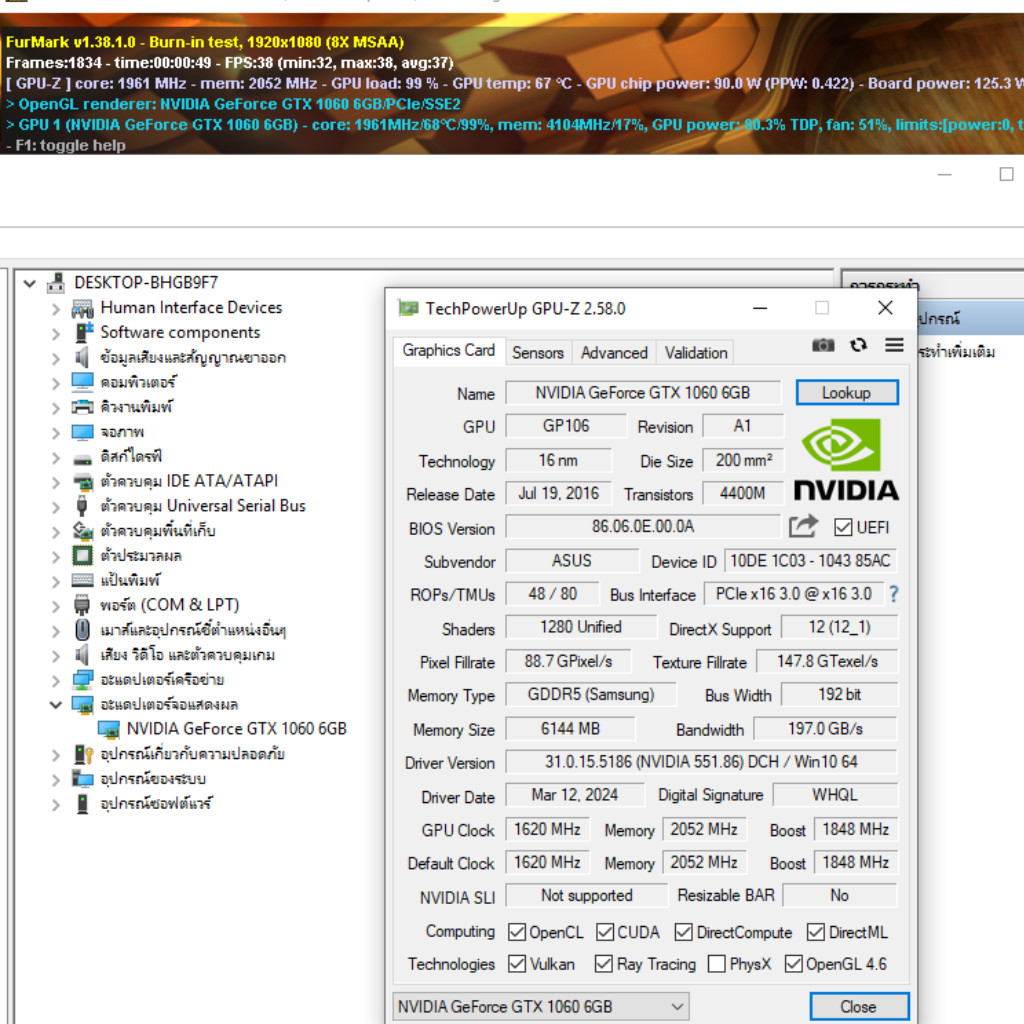Click the mouse icon in device tree
The image size is (1024, 1024).
click(82, 630)
